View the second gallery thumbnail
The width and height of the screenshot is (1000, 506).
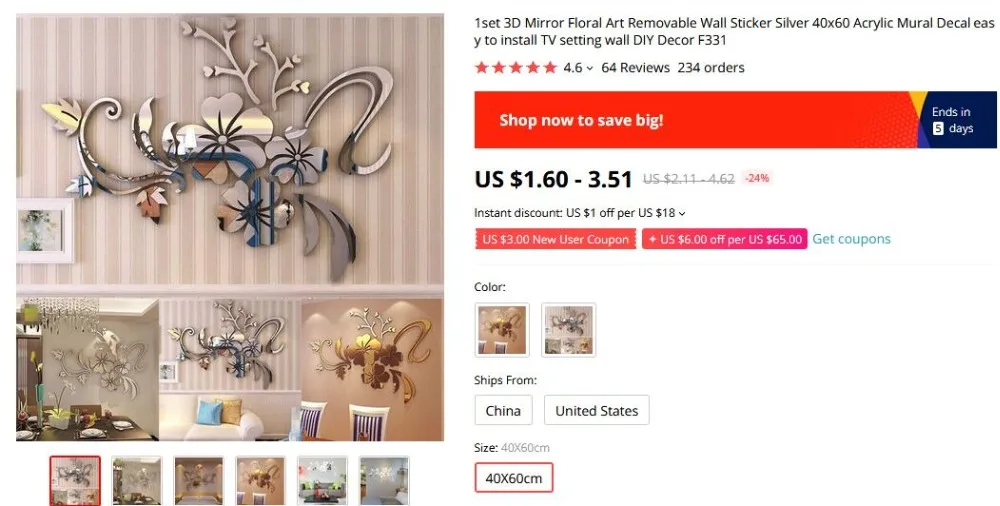(137, 481)
